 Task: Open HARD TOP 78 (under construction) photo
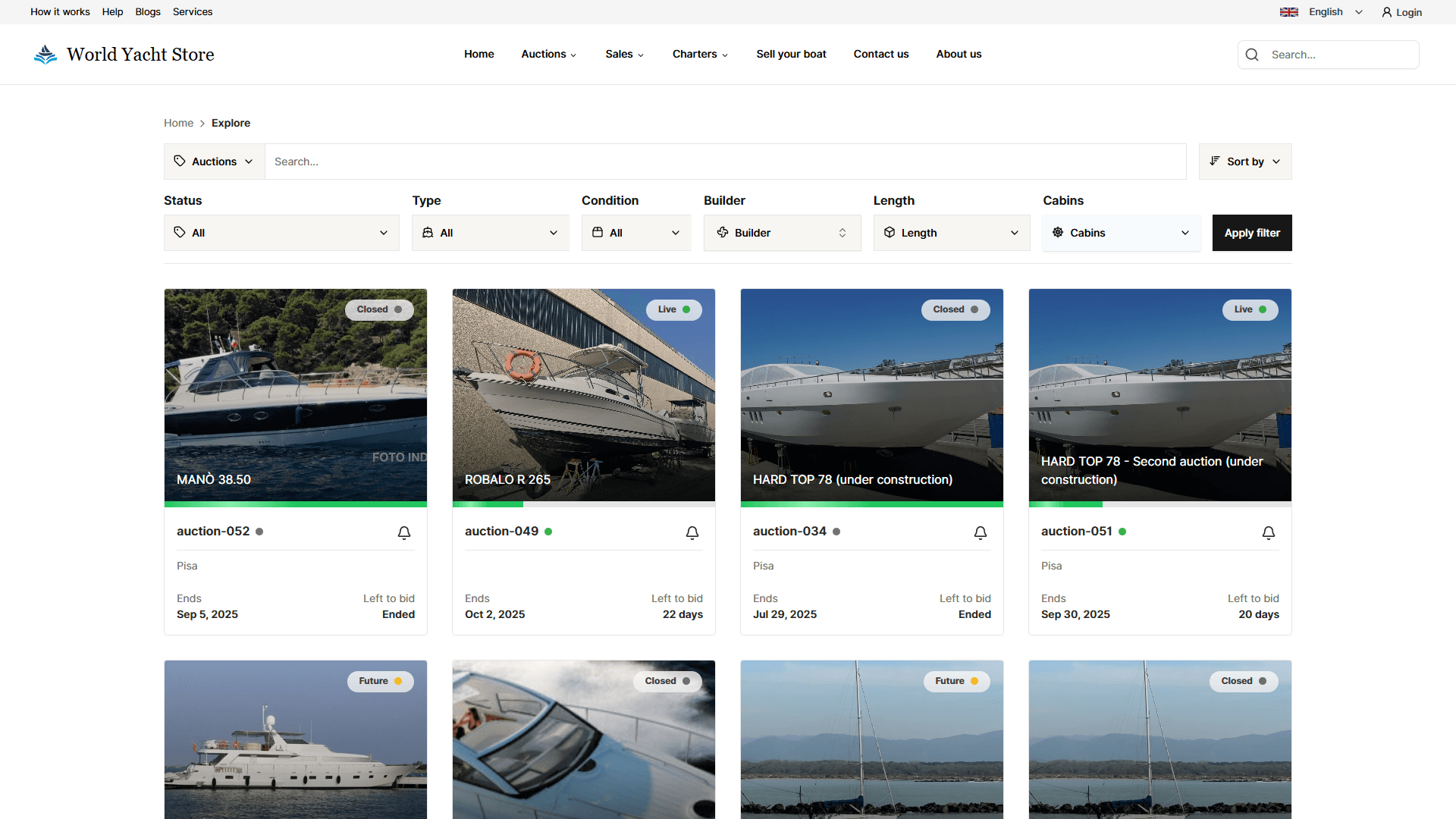(872, 395)
